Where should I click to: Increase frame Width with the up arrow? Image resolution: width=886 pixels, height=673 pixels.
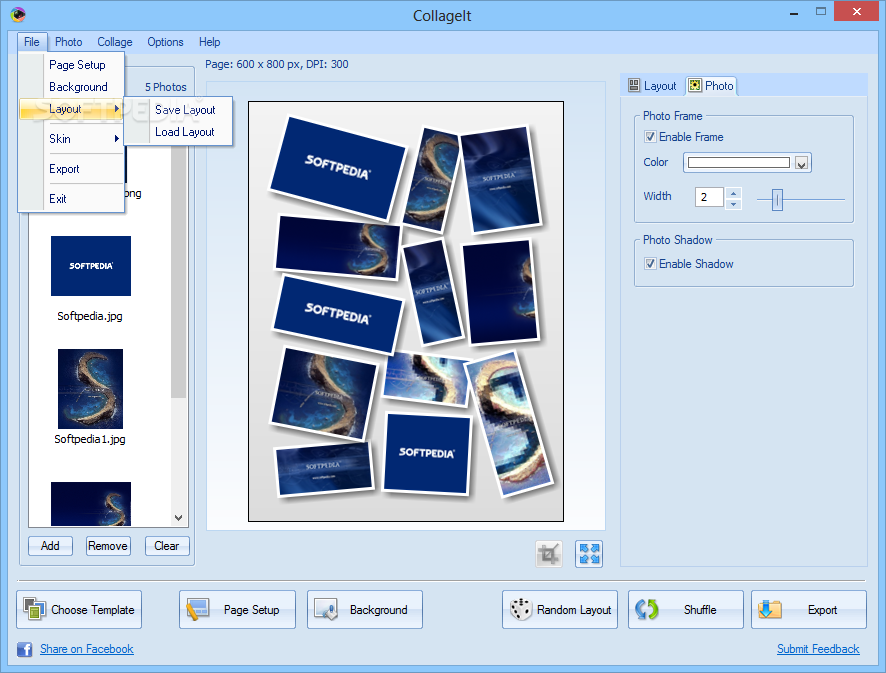(x=733, y=192)
